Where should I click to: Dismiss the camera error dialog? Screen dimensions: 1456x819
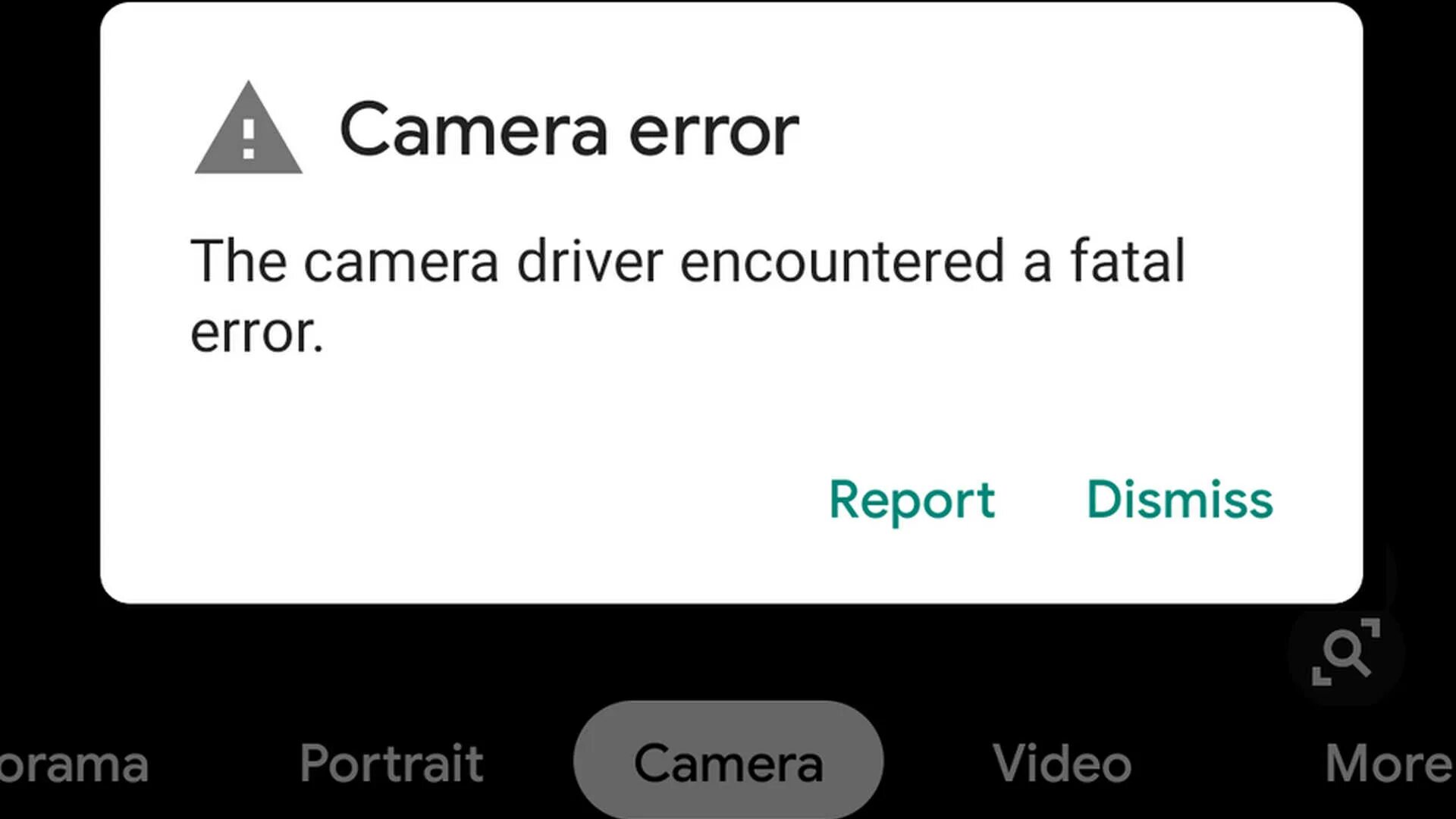pos(1180,499)
